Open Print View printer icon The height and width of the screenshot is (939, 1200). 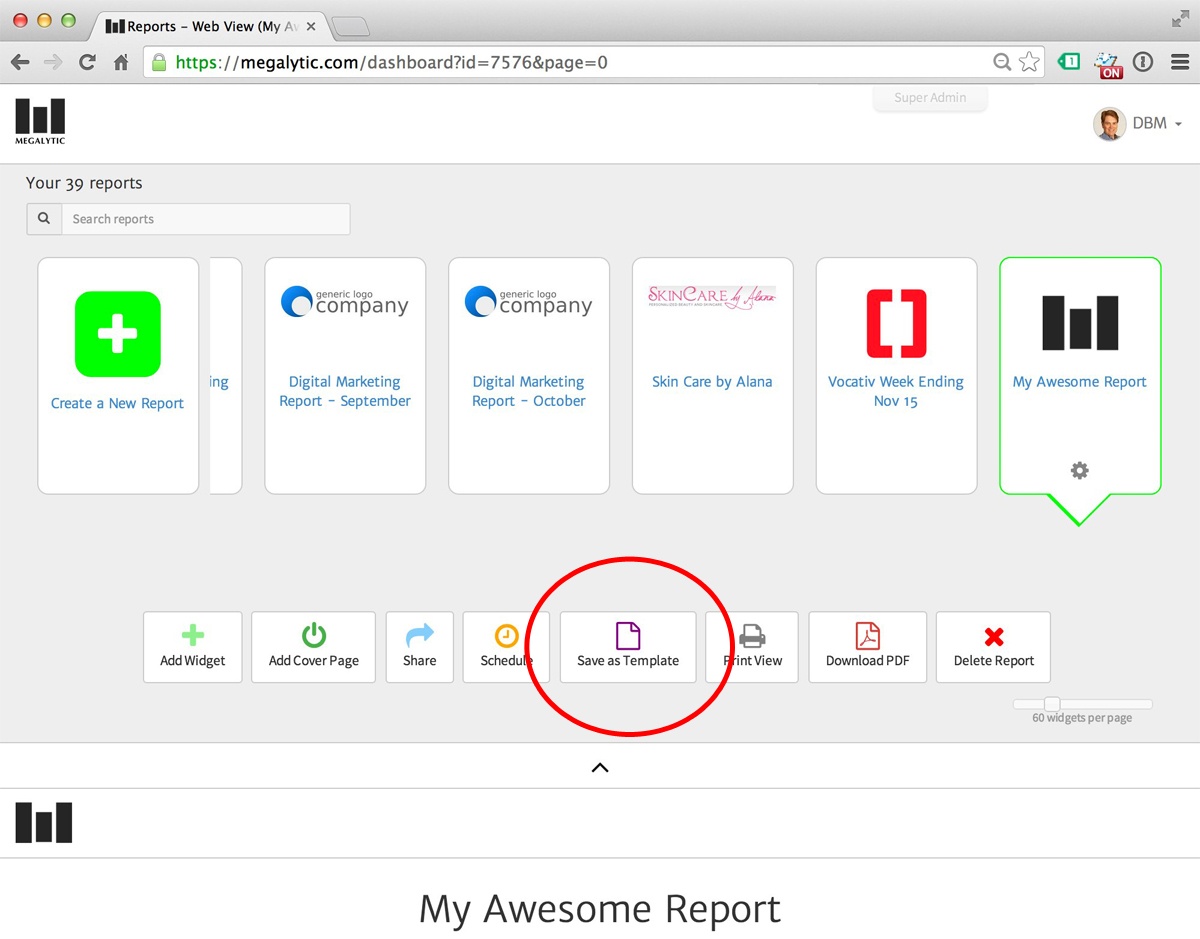[752, 635]
